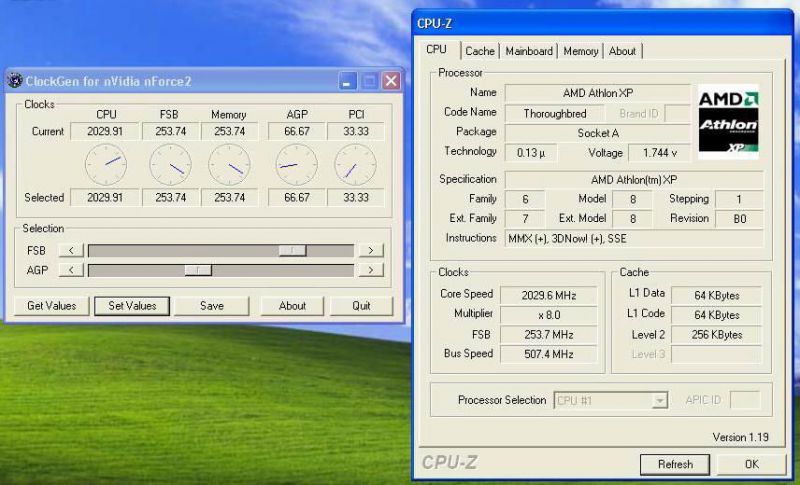The width and height of the screenshot is (800, 485).
Task: Click the Instructions field MMX, 3DNow!, SSE
Action: coord(634,238)
